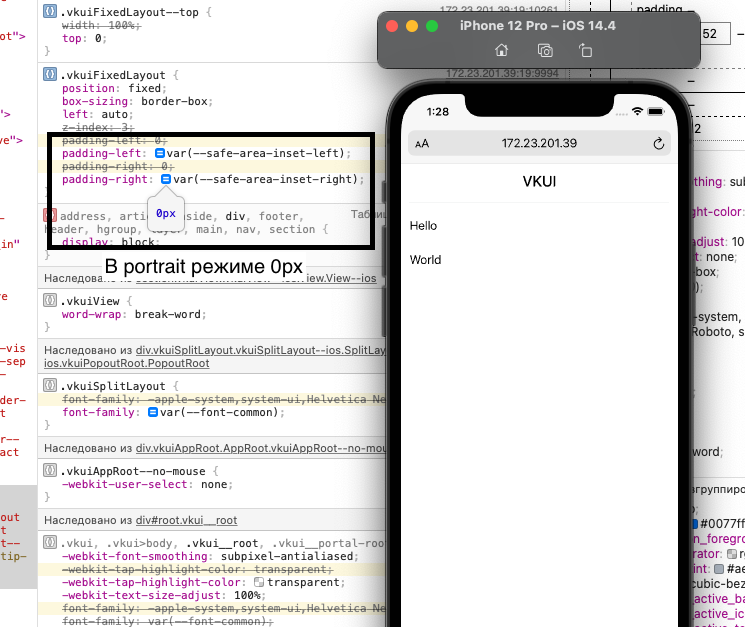745x627 pixels.
Task: Rotate the simulated iPhone with the rotate icon
Action: tap(585, 50)
